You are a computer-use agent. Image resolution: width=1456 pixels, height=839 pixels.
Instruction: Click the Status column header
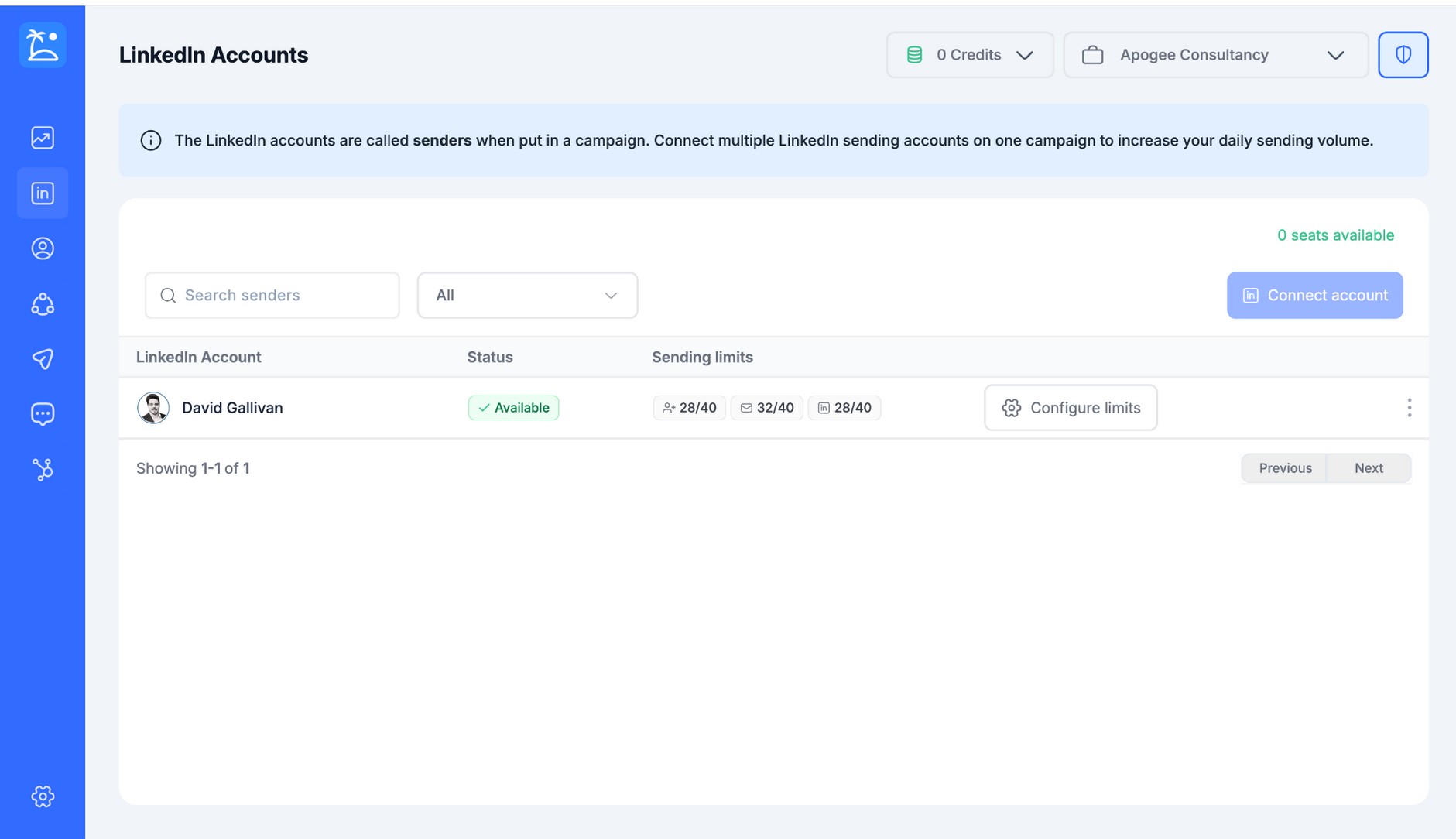pyautogui.click(x=490, y=358)
